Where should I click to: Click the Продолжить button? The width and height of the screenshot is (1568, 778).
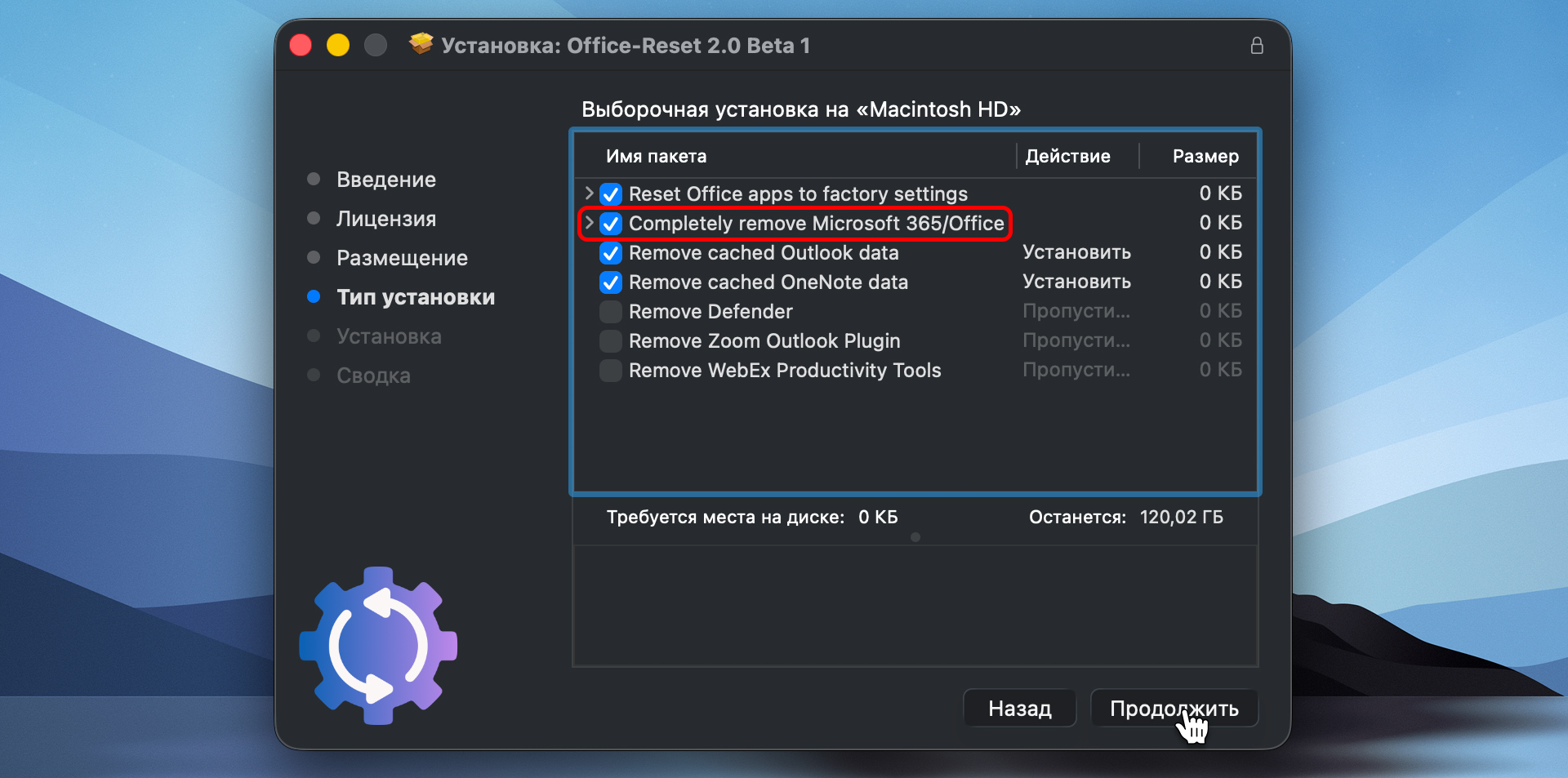coord(1174,709)
